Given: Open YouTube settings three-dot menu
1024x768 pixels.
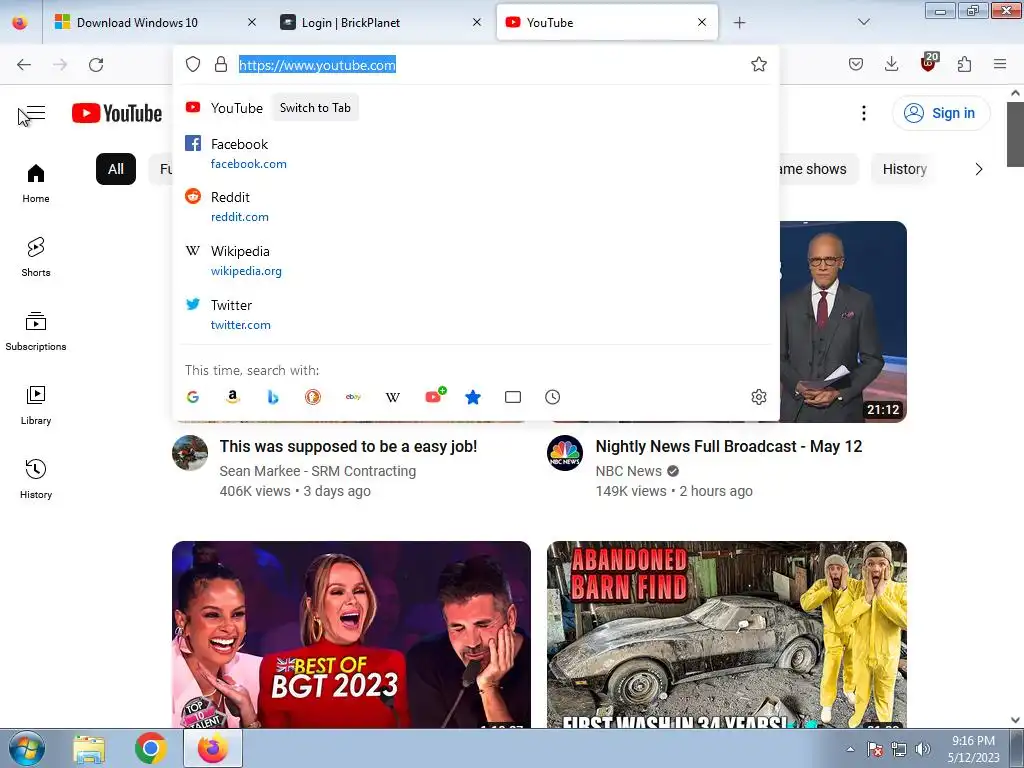Looking at the screenshot, I should click(863, 114).
